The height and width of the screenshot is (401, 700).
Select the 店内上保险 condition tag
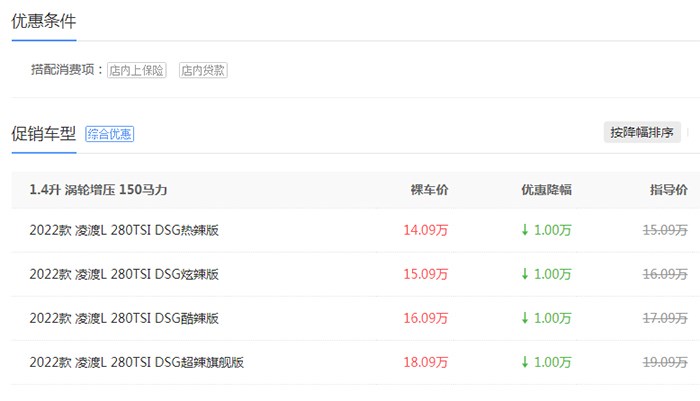137,70
